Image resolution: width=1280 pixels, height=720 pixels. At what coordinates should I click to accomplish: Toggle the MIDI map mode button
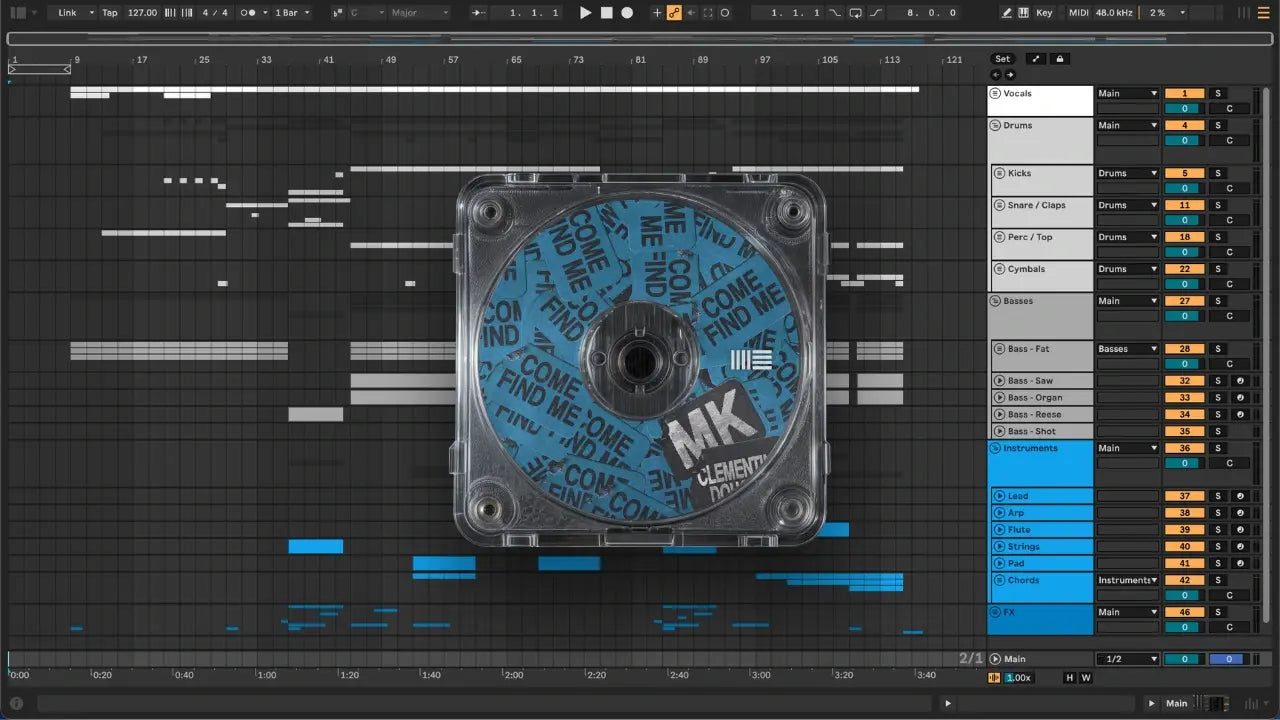pyautogui.click(x=1078, y=13)
